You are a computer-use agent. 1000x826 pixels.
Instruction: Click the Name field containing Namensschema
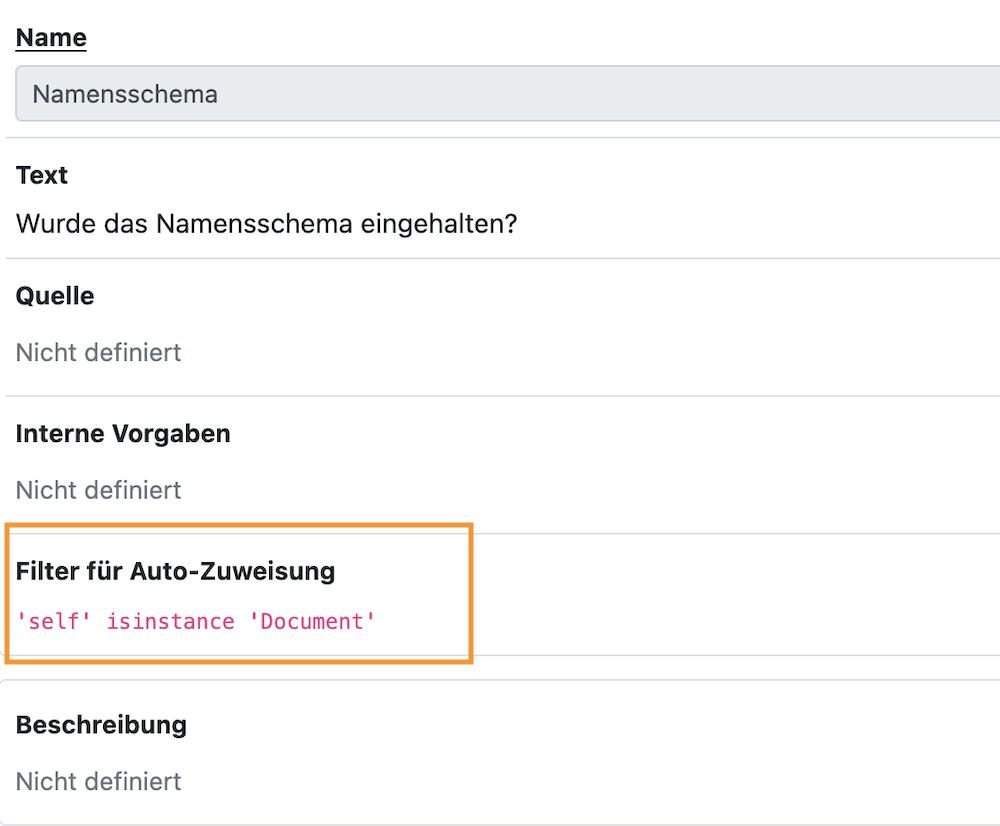pos(500,94)
